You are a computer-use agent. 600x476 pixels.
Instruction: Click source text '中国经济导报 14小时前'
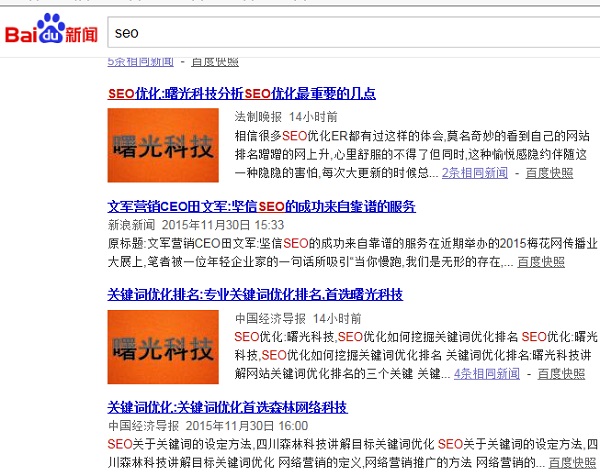pos(298,318)
